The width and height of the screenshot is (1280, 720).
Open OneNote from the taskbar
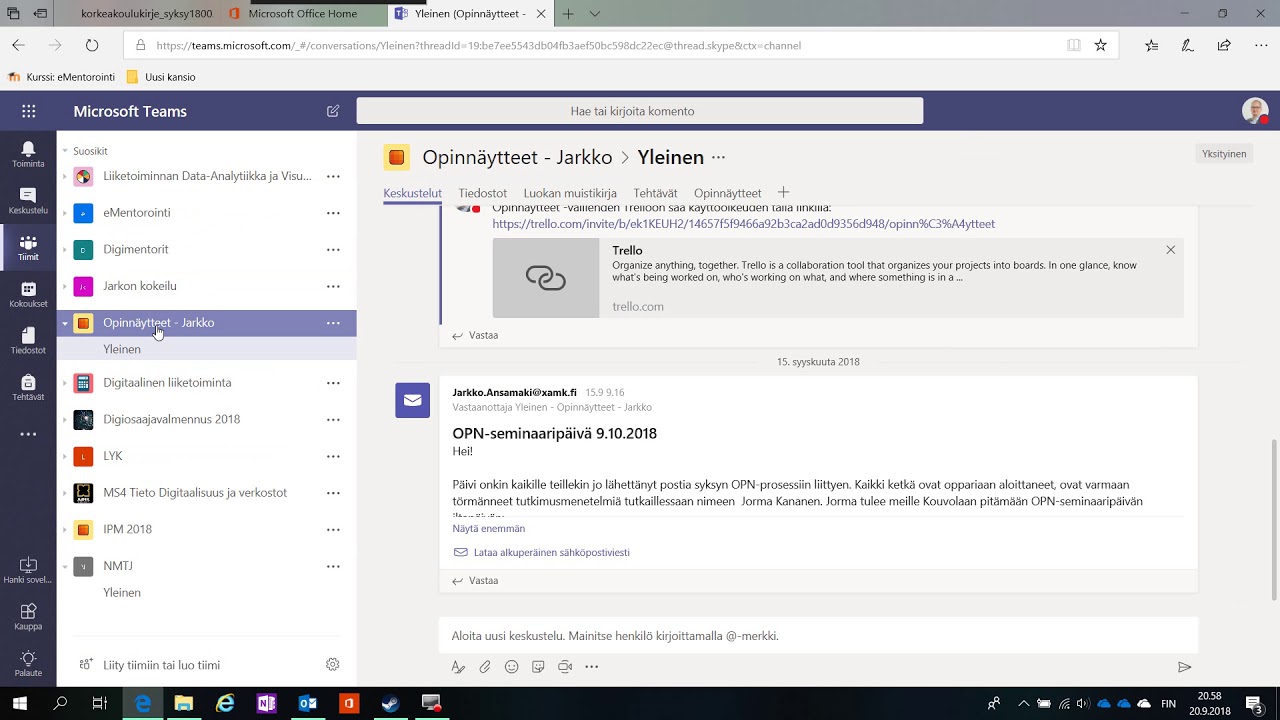tap(266, 704)
